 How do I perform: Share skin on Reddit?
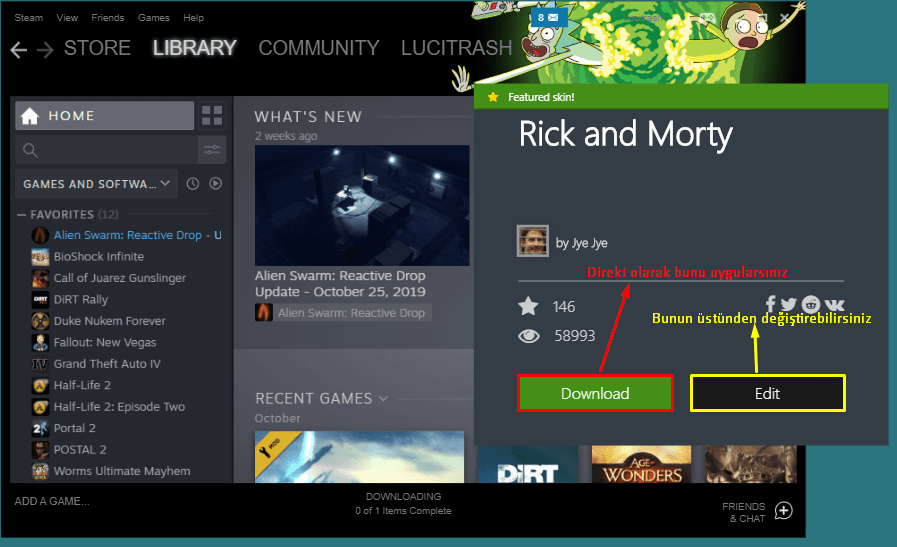tap(811, 304)
